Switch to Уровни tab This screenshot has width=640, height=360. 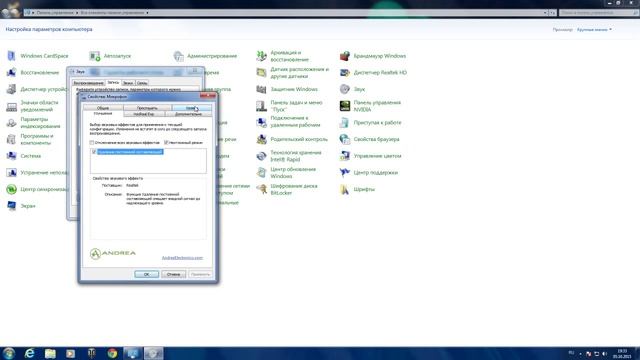191,108
